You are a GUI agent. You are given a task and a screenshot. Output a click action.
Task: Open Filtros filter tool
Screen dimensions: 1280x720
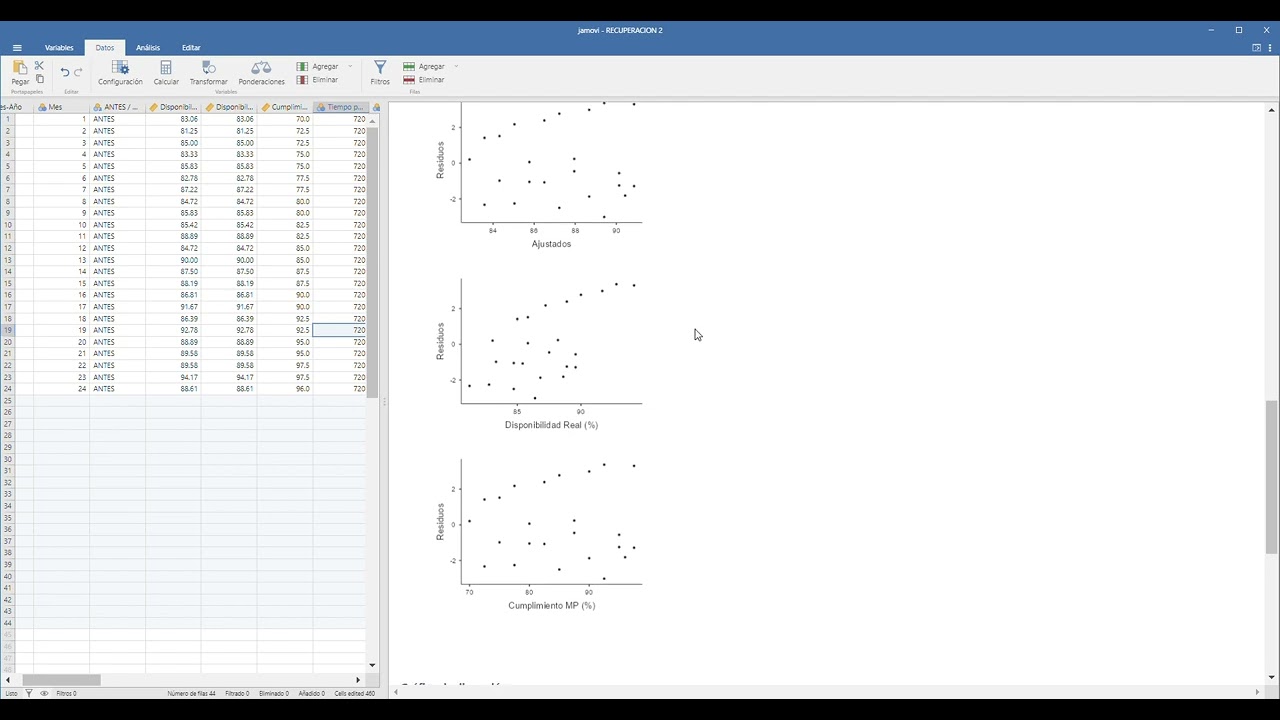[x=380, y=72]
